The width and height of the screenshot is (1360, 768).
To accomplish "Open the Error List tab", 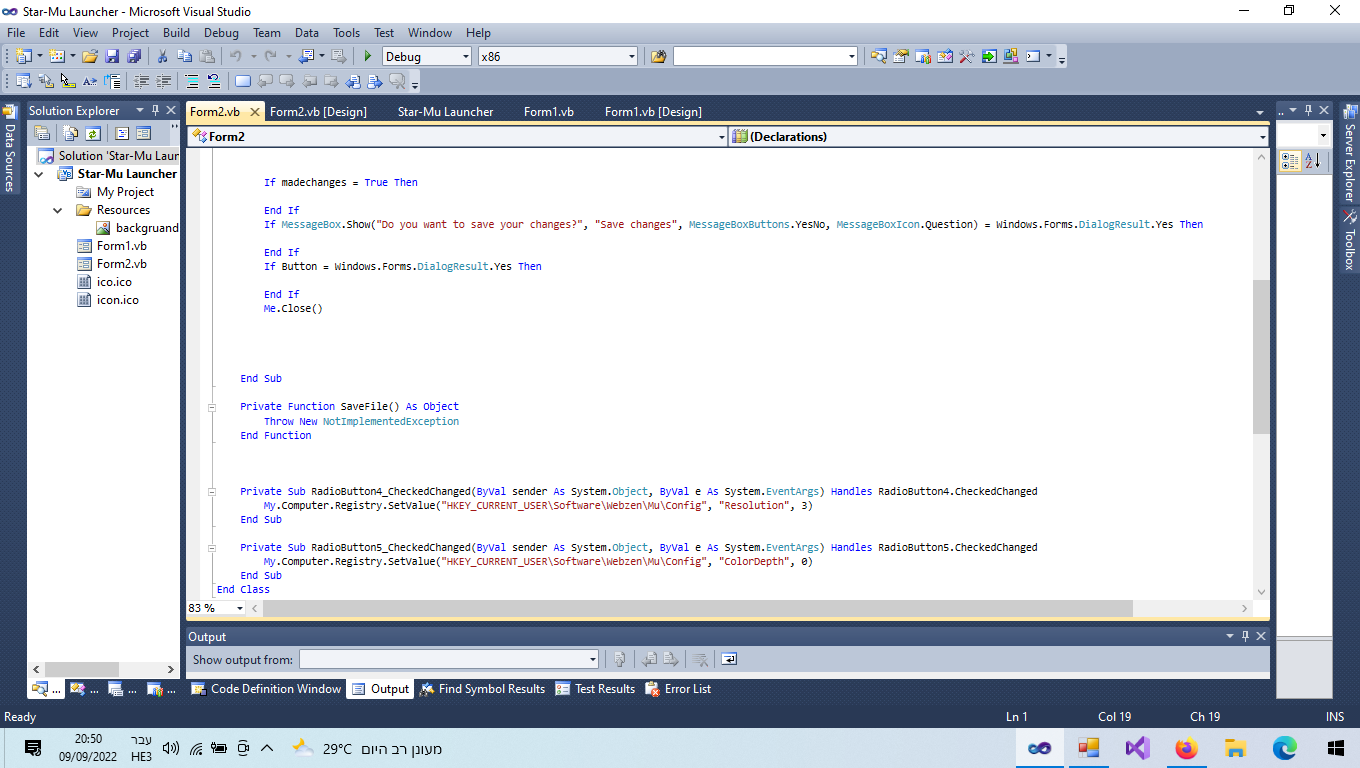I will (678, 689).
